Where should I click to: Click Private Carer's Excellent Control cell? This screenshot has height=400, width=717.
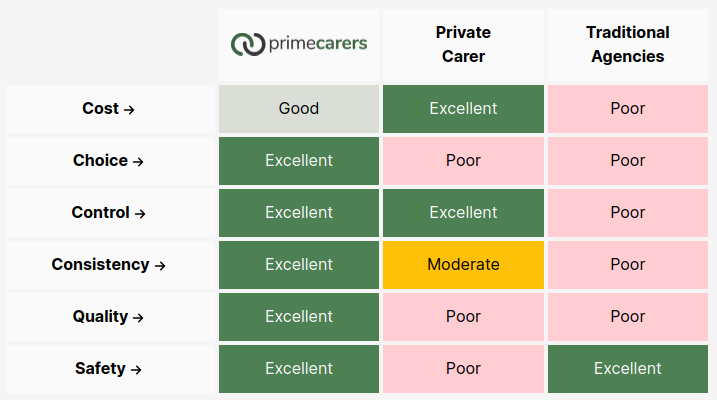click(463, 213)
